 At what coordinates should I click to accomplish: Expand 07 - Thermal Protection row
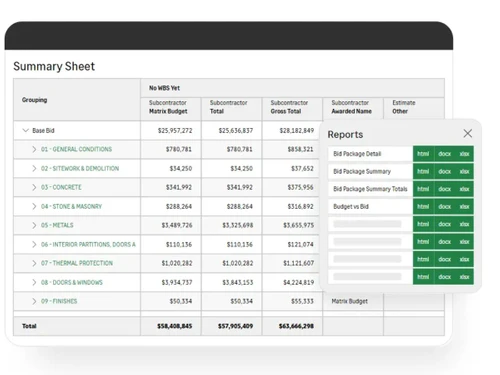coord(34,263)
